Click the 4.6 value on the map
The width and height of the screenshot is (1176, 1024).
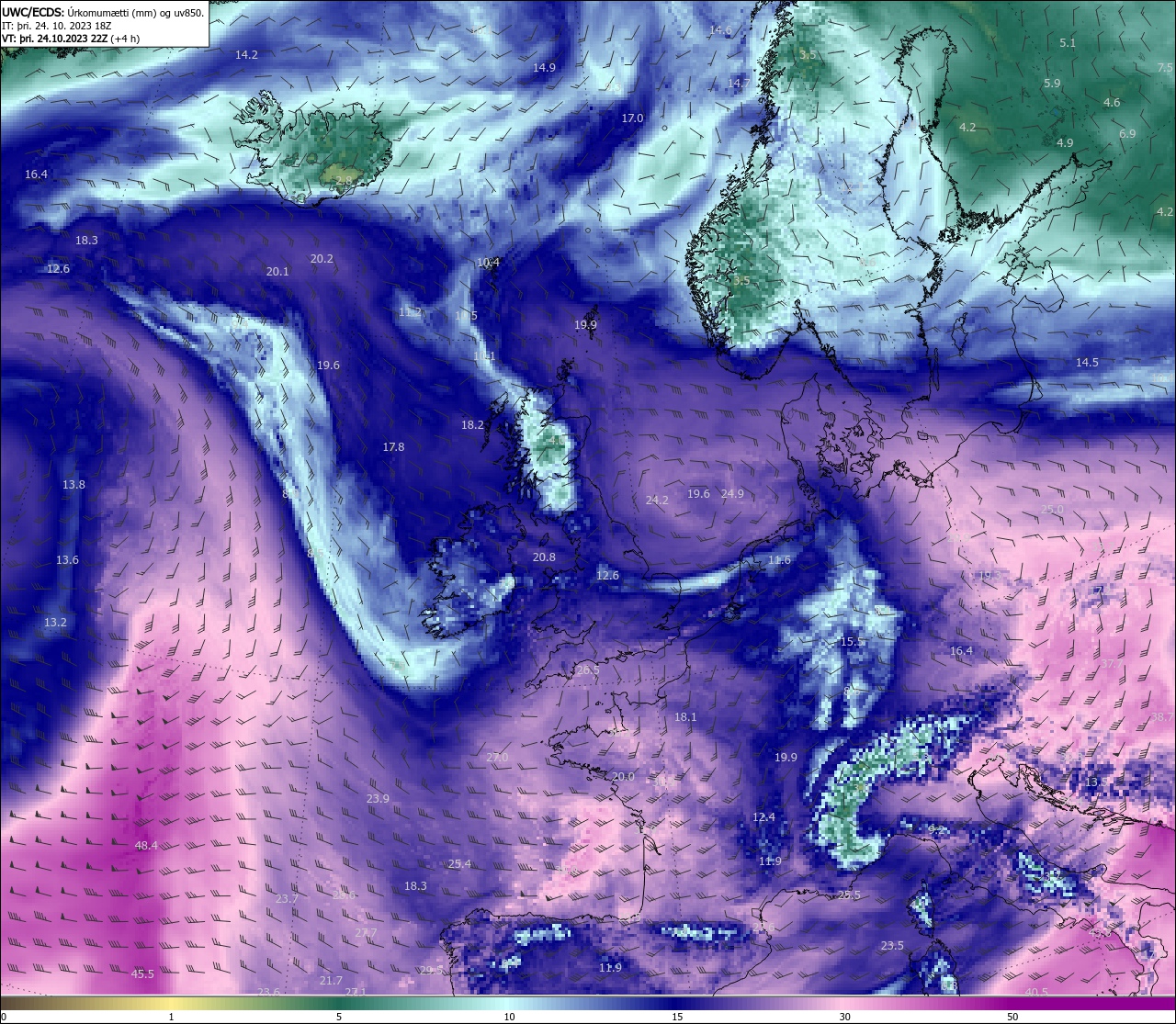point(1112,103)
